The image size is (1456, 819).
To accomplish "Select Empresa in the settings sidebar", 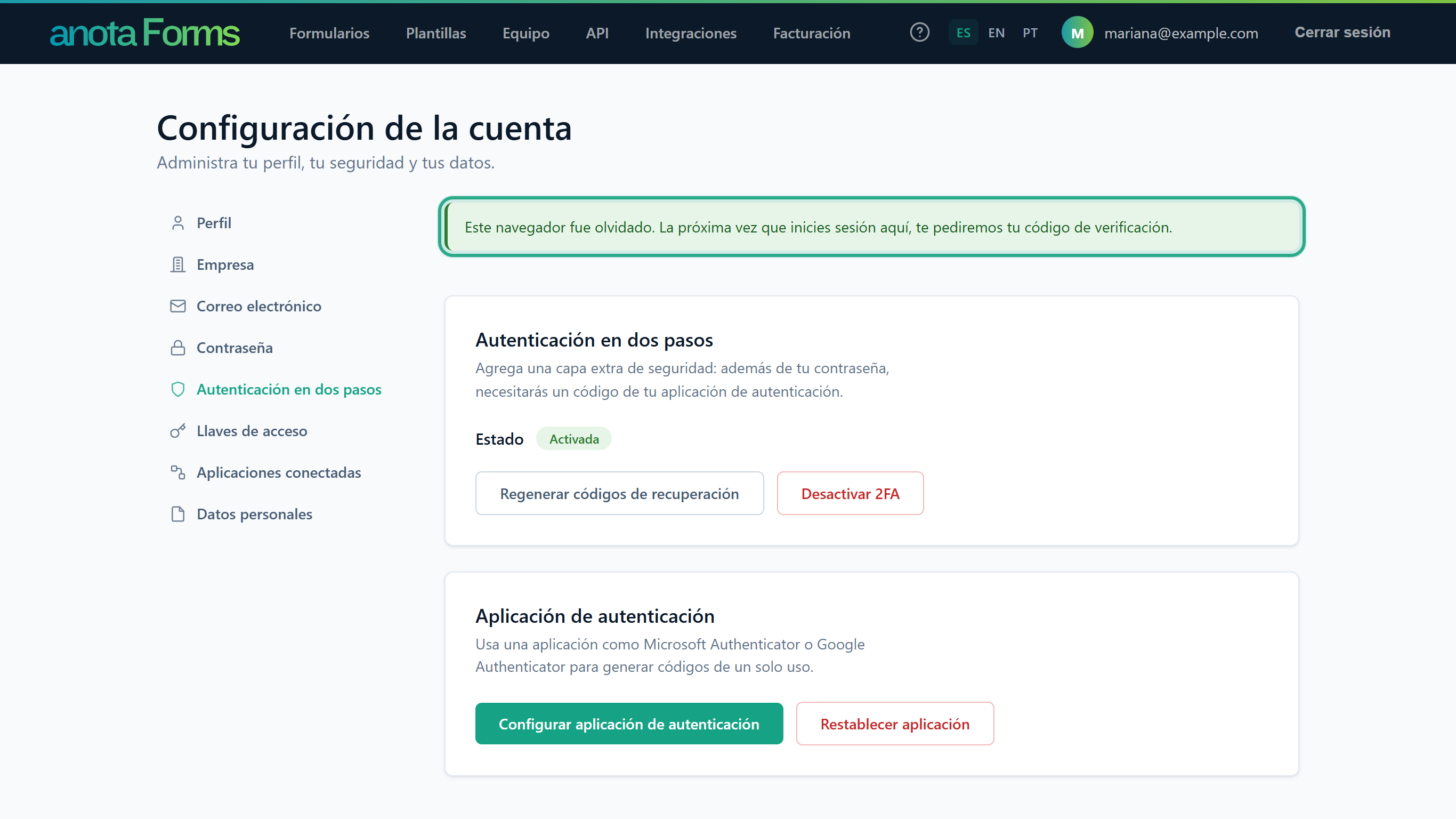I will coord(225,264).
